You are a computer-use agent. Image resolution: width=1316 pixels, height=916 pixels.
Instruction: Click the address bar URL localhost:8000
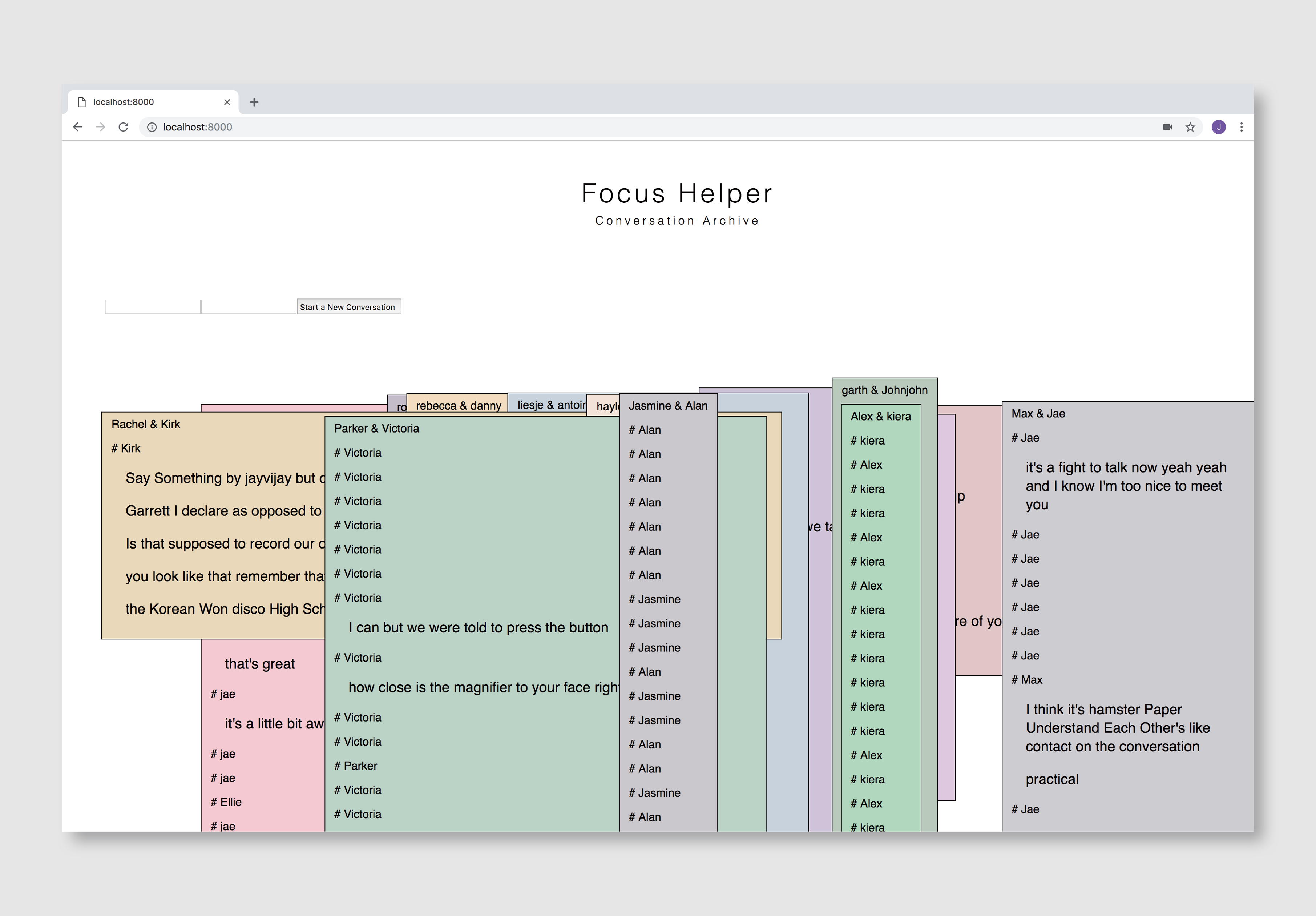[x=198, y=127]
